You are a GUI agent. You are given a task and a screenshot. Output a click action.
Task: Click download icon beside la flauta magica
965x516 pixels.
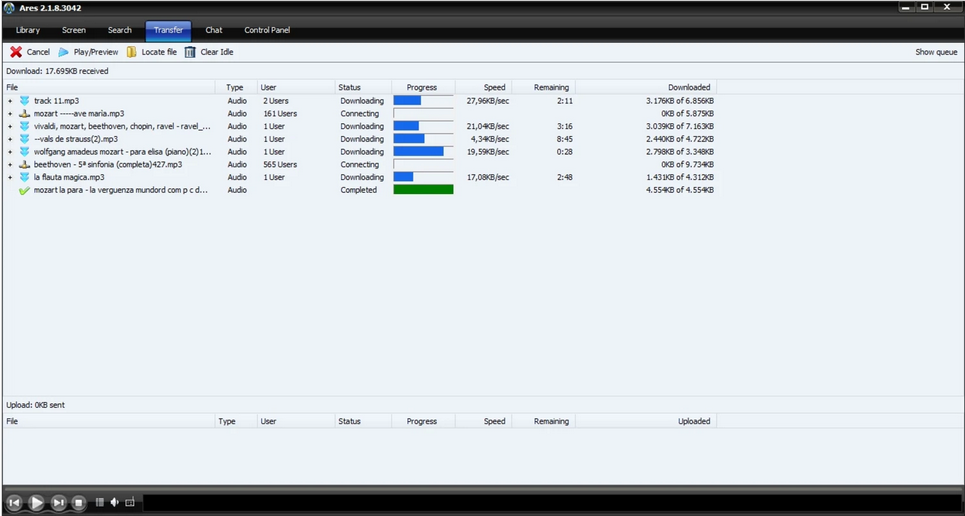pyautogui.click(x=25, y=177)
